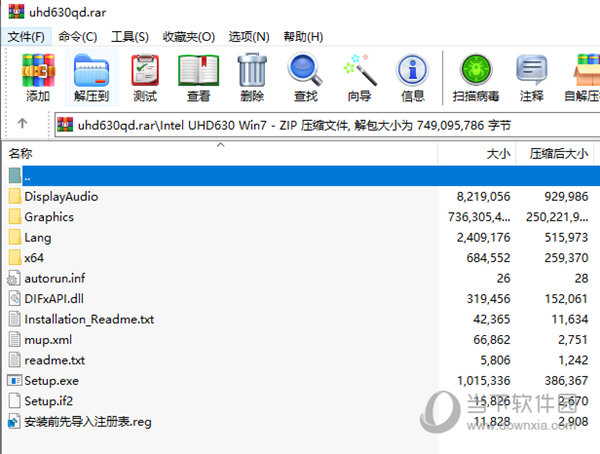600x454 pixels.
Task: Click the size value 8,219,056
Action: click(484, 196)
